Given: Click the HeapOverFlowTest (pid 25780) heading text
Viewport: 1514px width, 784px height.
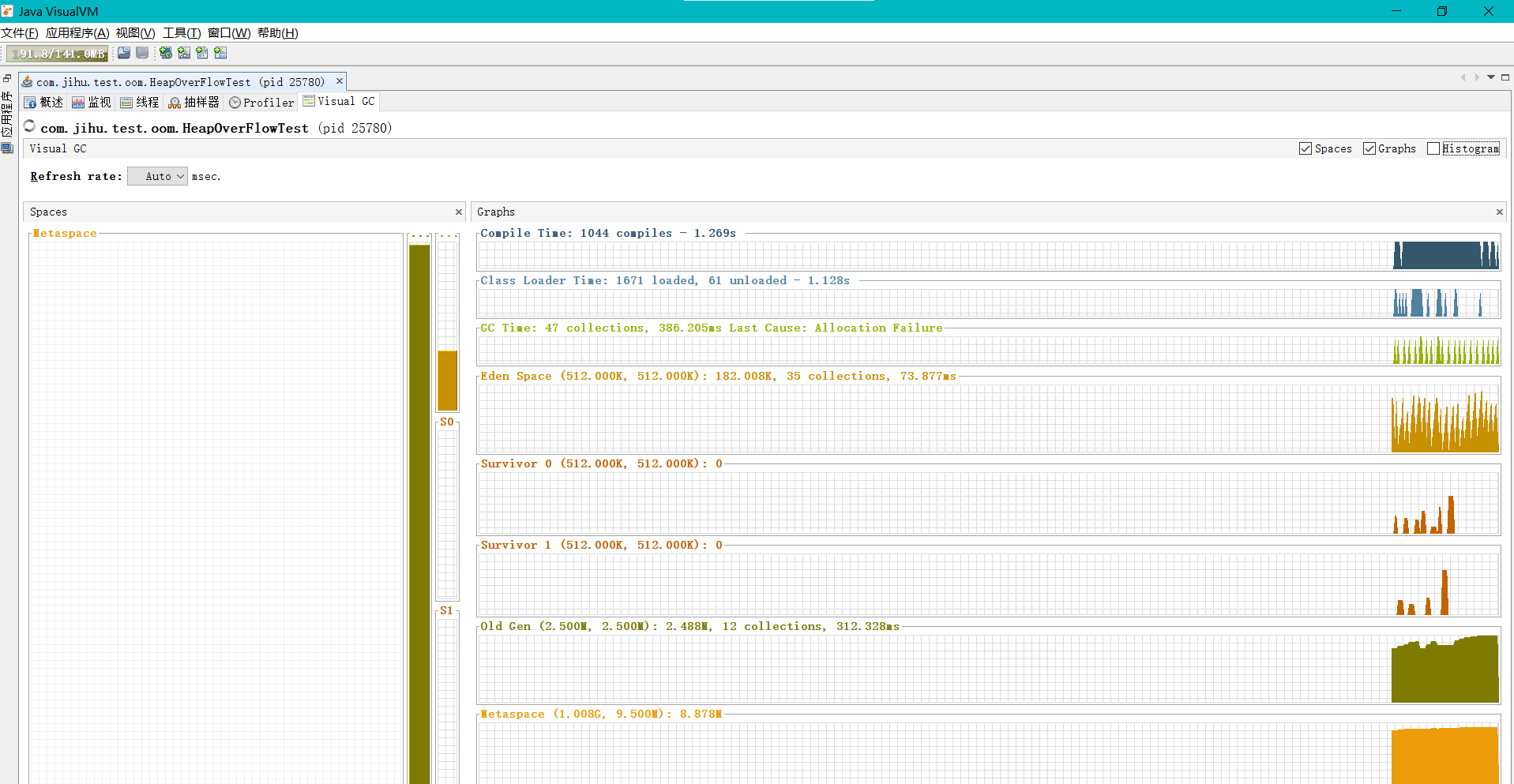Looking at the screenshot, I should tap(216, 128).
